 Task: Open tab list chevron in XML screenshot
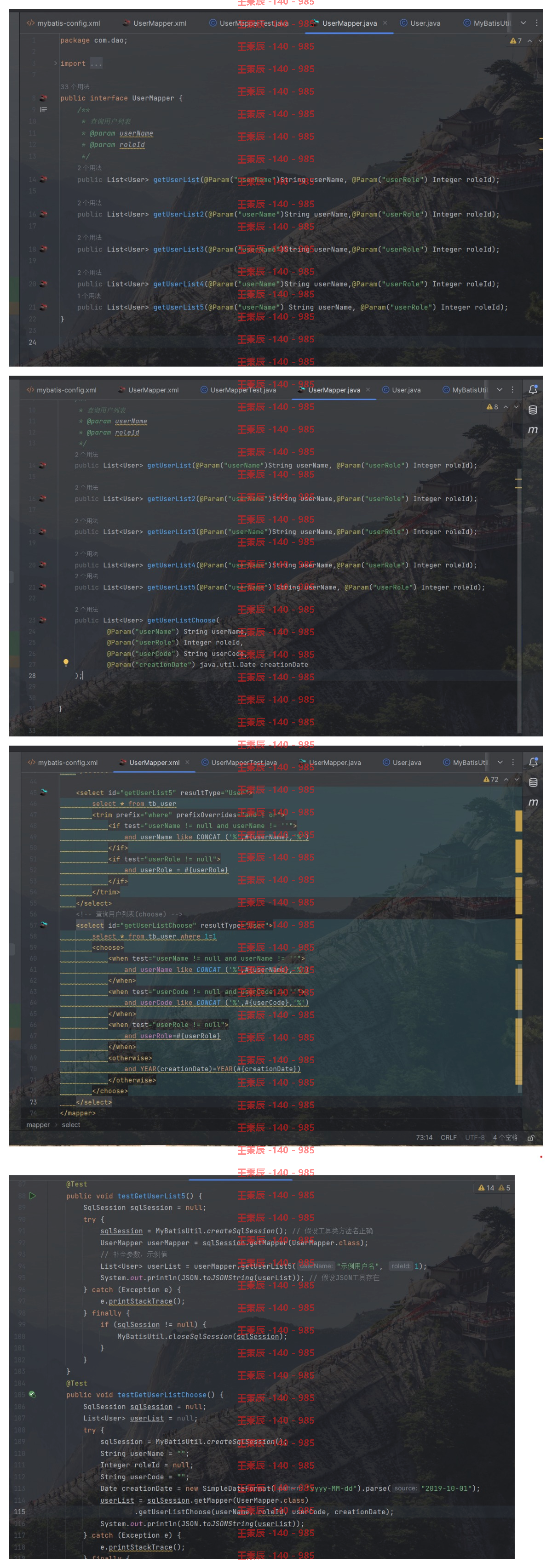tap(500, 763)
